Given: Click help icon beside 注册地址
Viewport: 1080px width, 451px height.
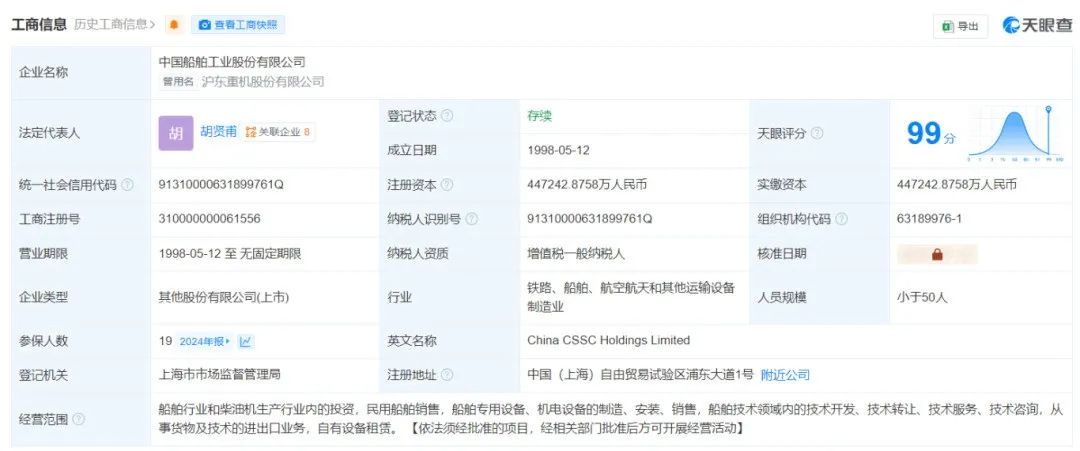Looking at the screenshot, I should (x=447, y=375).
